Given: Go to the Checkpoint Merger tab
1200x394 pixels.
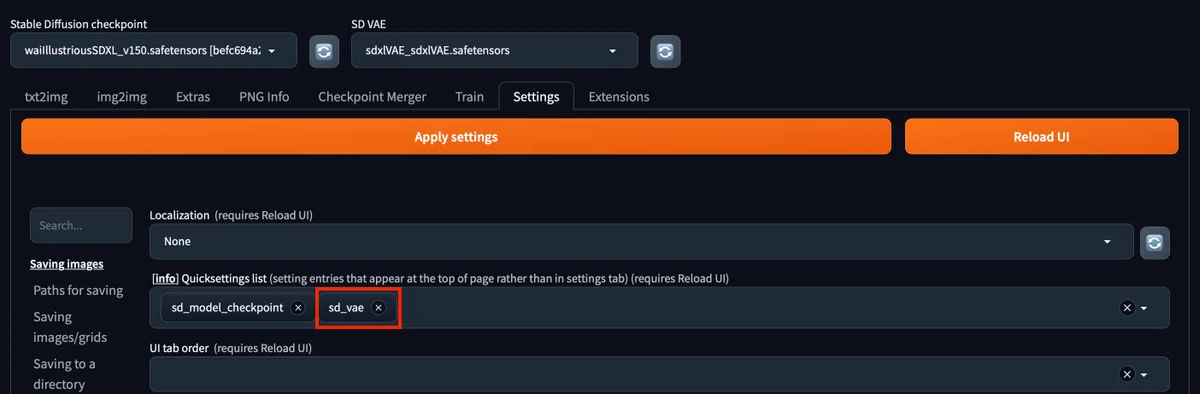Looking at the screenshot, I should coord(372,97).
